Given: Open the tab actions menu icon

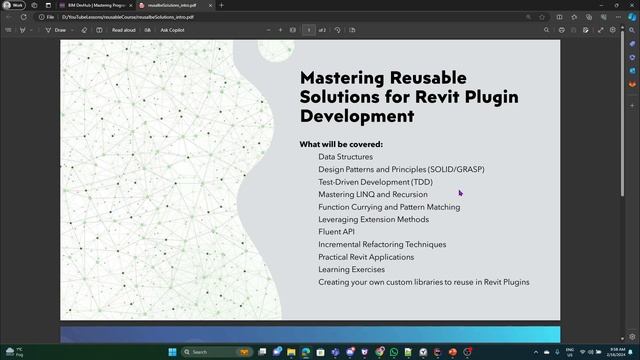Looking at the screenshot, I should click(x=48, y=5).
